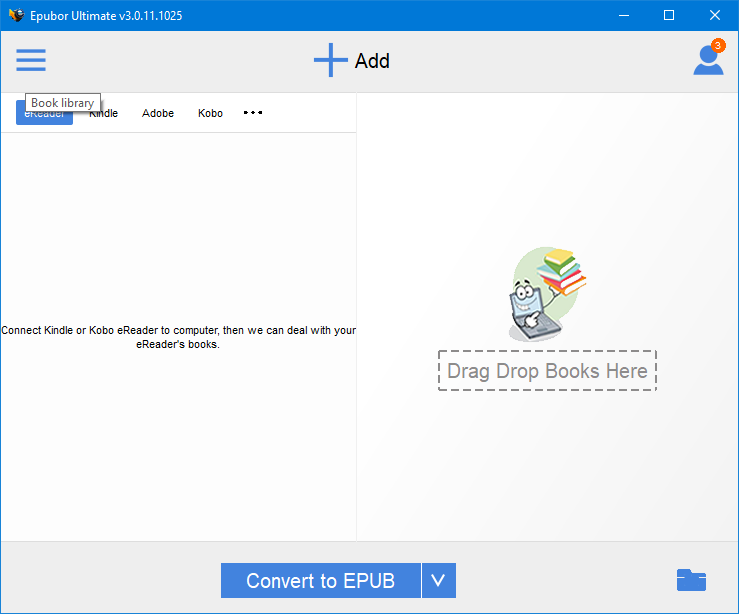Click the laptop mascot with books image

tap(547, 294)
